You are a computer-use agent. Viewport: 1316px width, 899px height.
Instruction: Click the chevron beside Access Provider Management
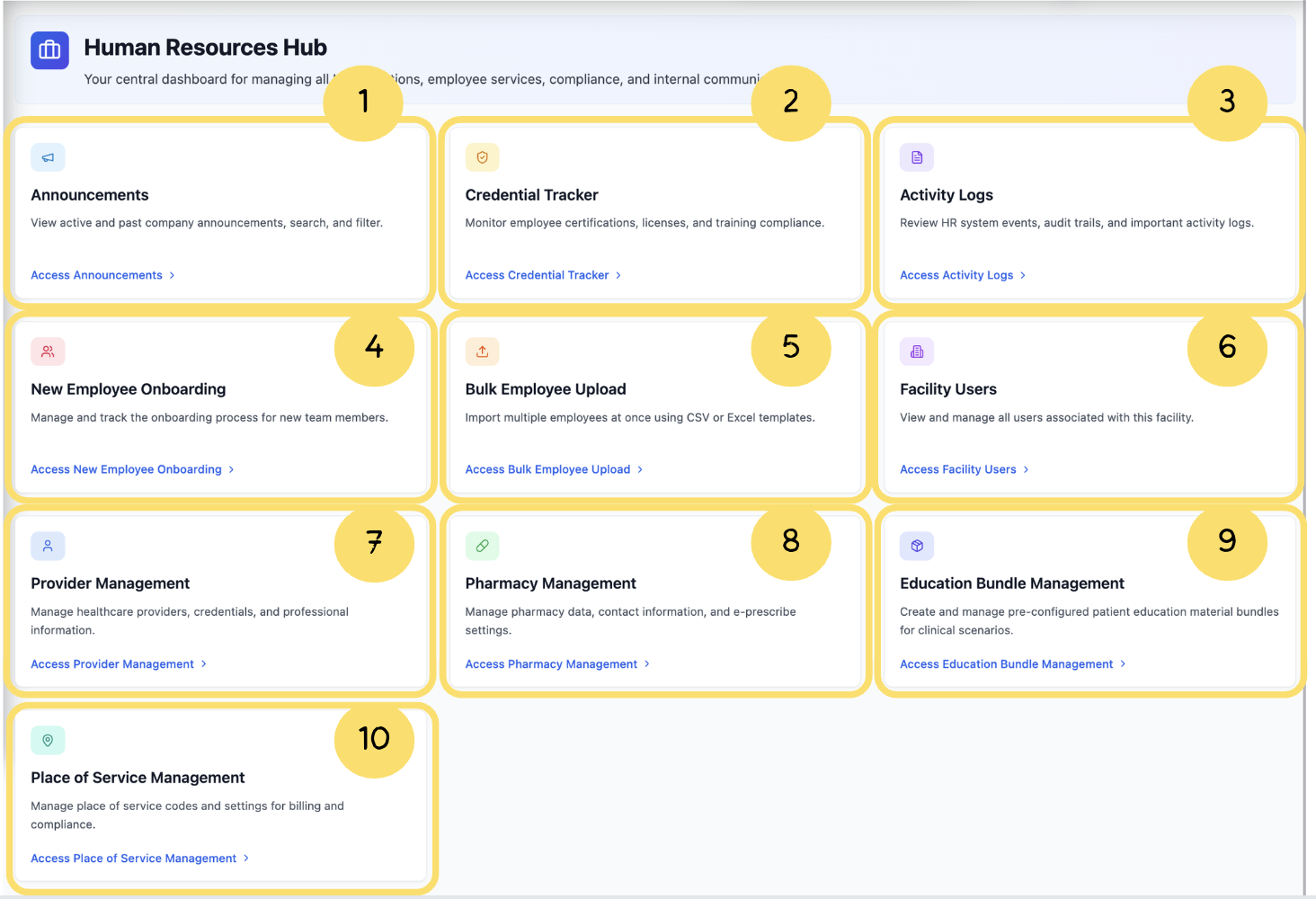pos(204,664)
